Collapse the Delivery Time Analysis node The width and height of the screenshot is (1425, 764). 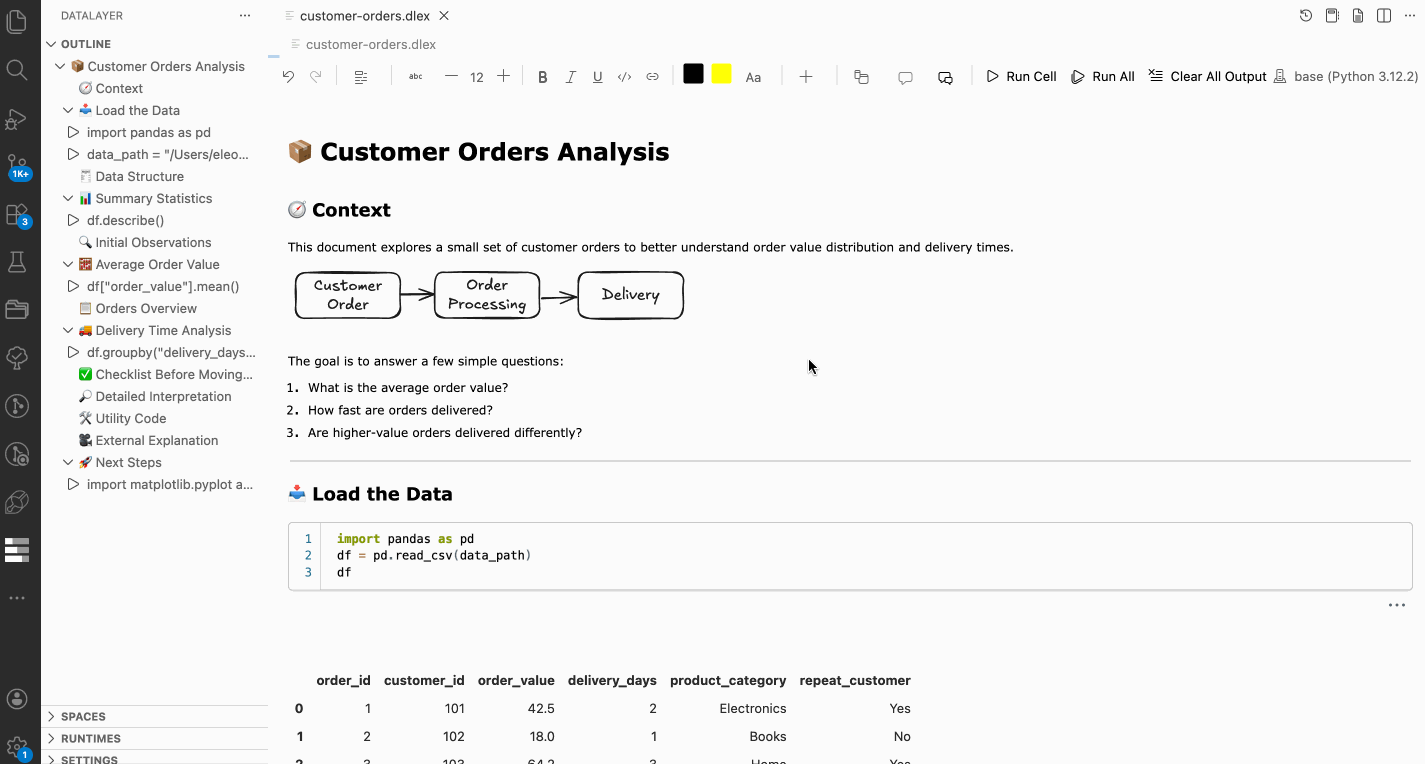pyautogui.click(x=68, y=330)
